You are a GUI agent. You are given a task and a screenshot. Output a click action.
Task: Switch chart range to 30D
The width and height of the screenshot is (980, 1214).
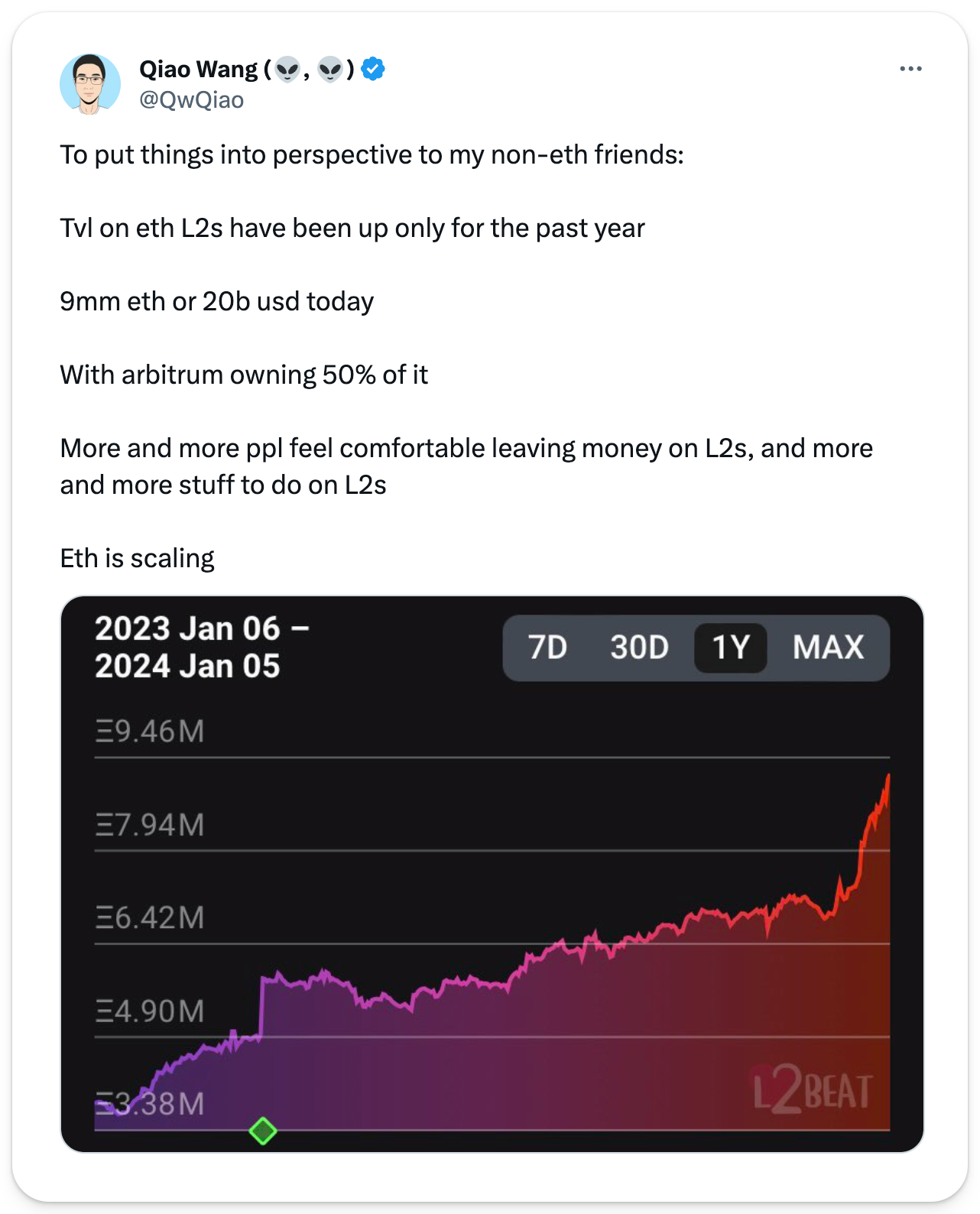[639, 648]
